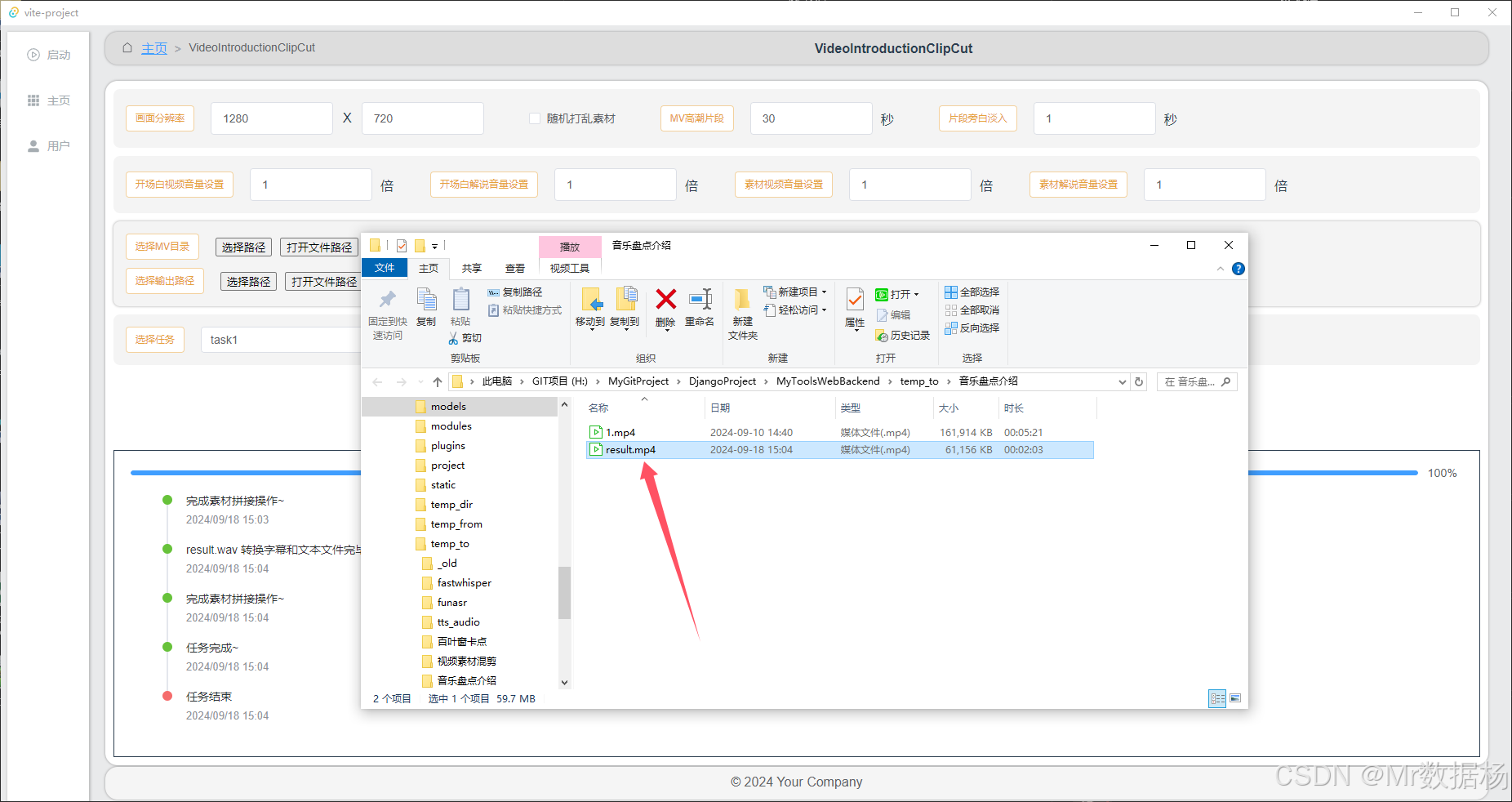This screenshot has height=802, width=1512.
Task: Click Invert selection (反向选择) in ribbon
Action: [972, 328]
